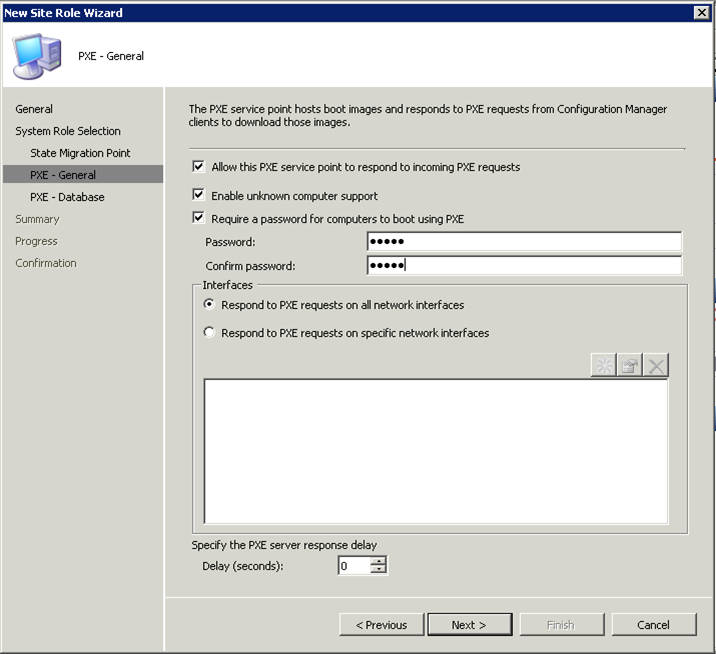Screen dimensions: 716x654
Task: Click the 'Specify the PXE server response delay' text
Action: pos(284,545)
